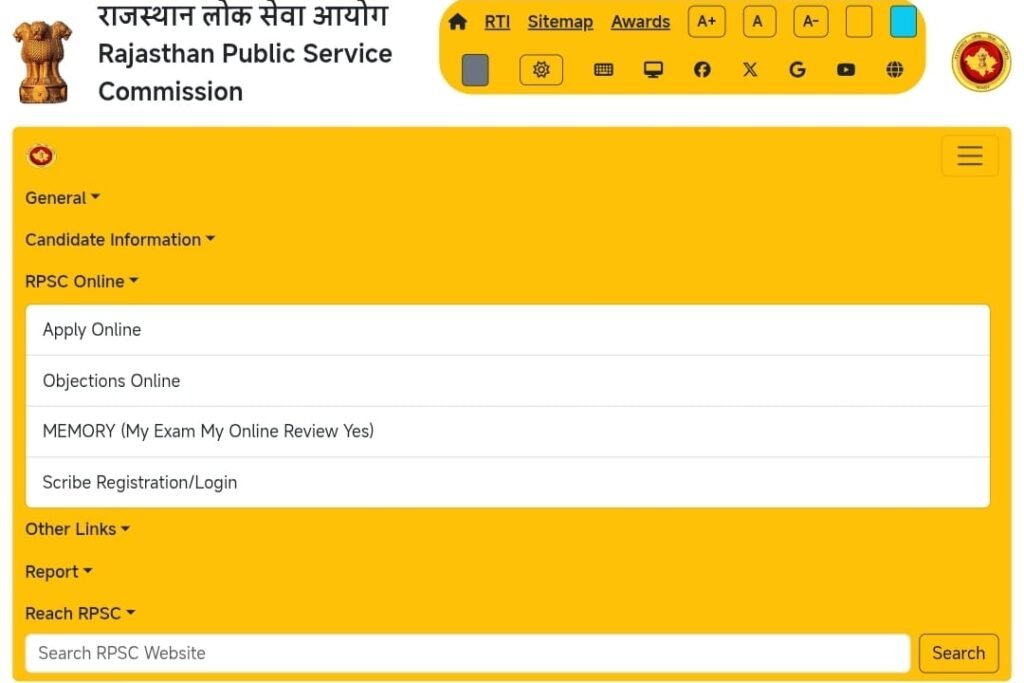Click the globe language icon
Screen dimensions: 1024x683
(893, 70)
